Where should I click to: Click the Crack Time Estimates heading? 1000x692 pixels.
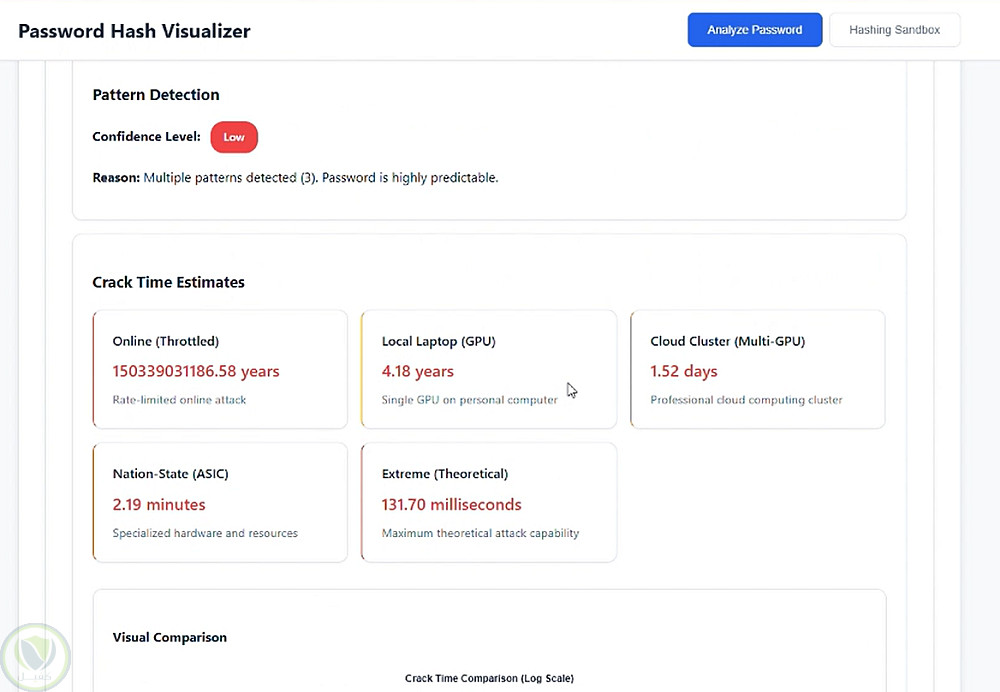tap(168, 282)
